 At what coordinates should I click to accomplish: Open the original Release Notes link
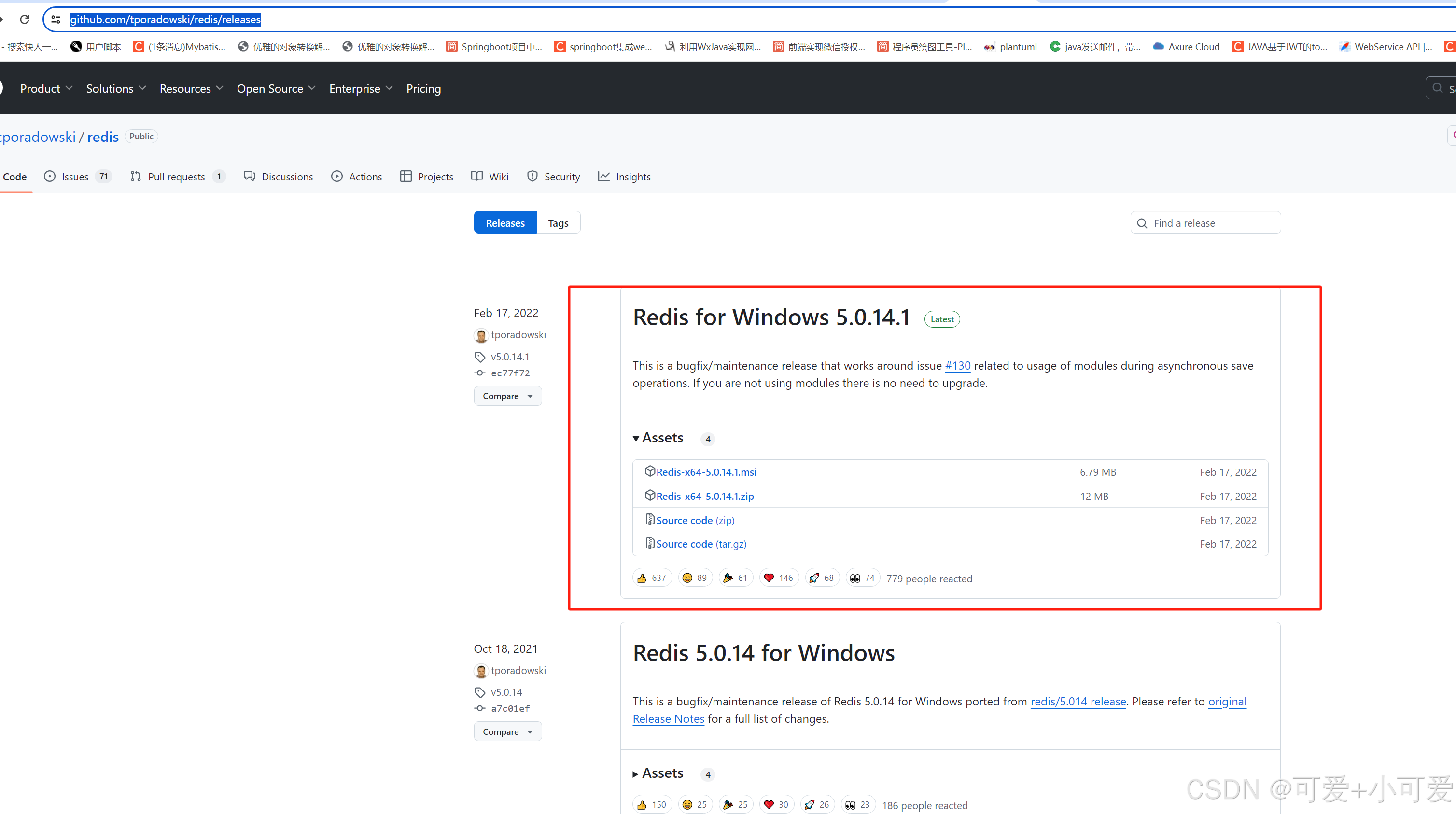coord(668,718)
